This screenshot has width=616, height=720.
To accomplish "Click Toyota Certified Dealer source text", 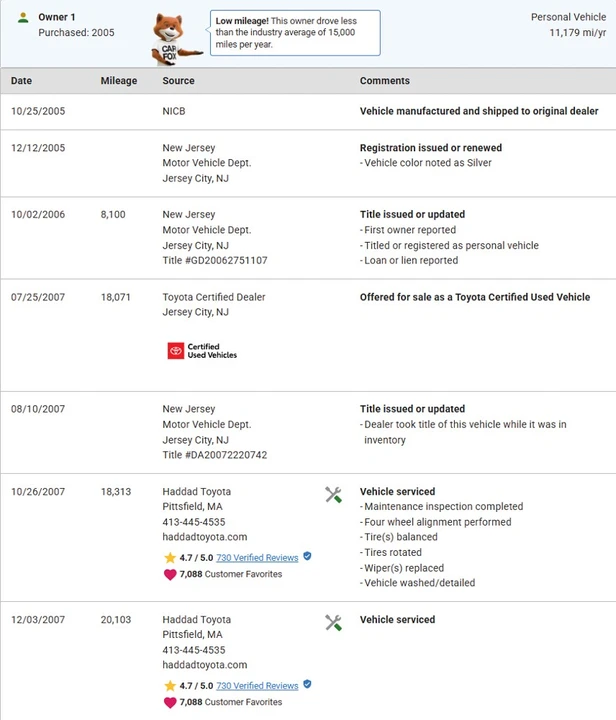I will 214,297.
